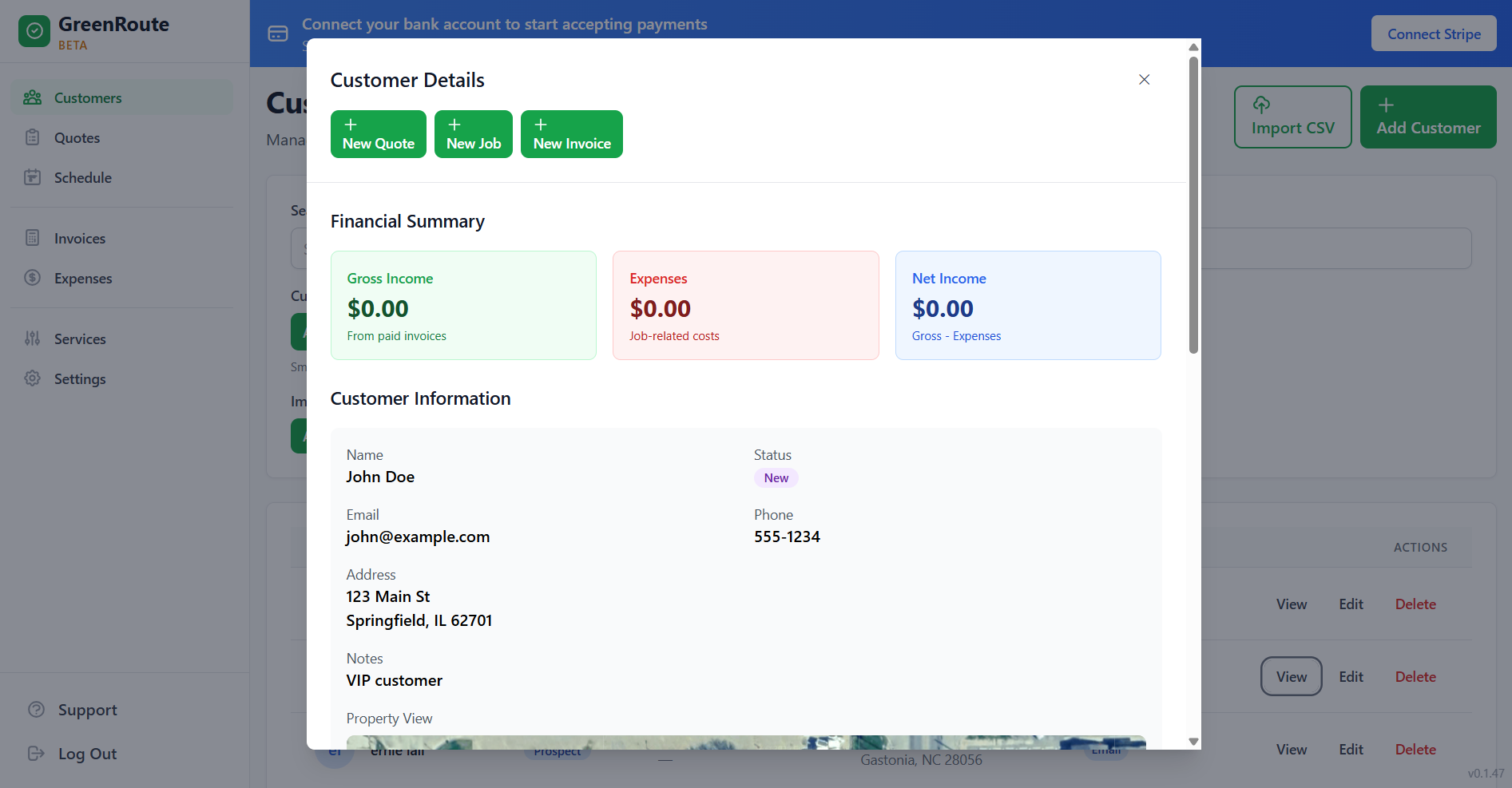The image size is (1512, 788).
Task: Open the Customers sidebar icon
Action: click(33, 97)
